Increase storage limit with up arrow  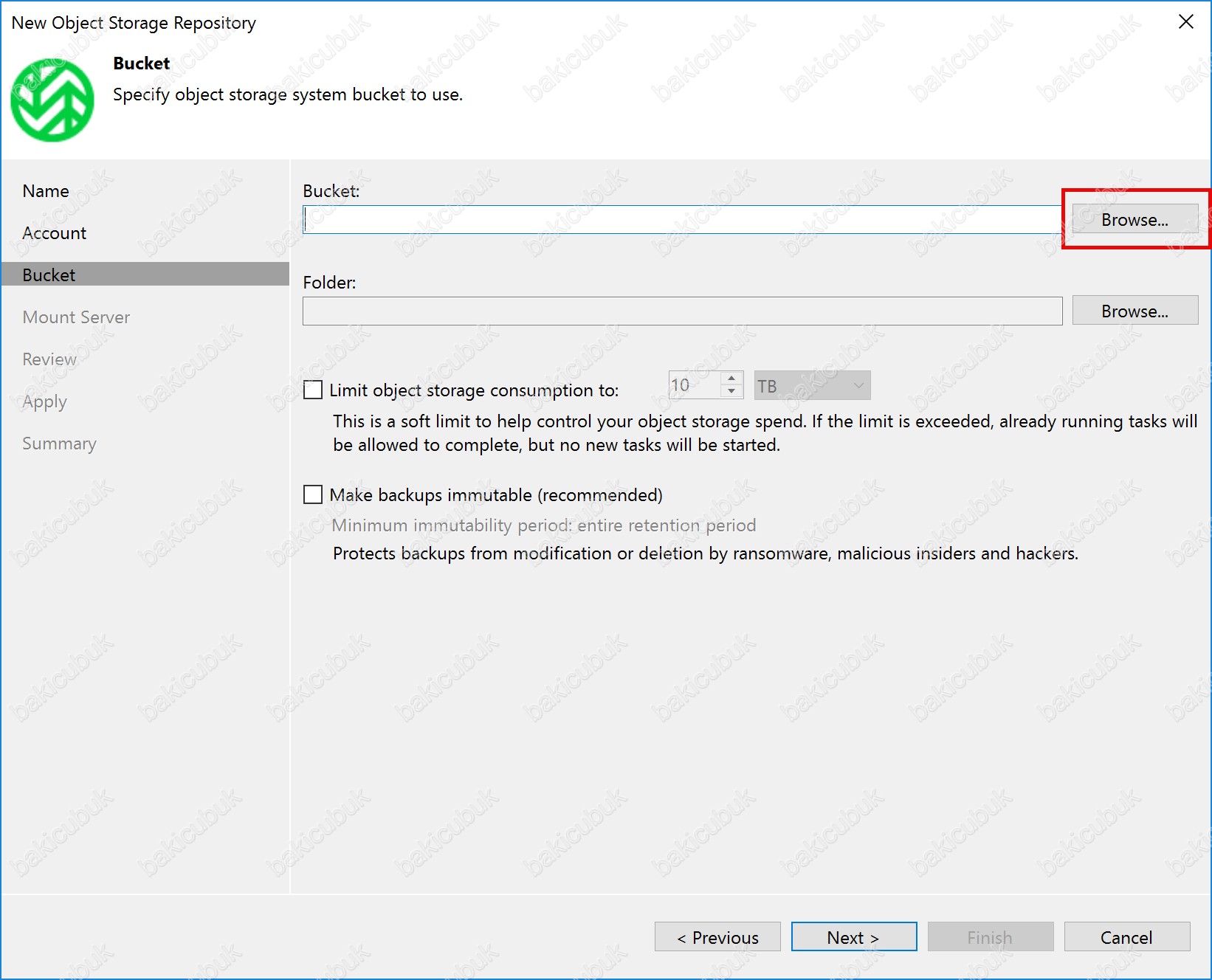coord(731,379)
